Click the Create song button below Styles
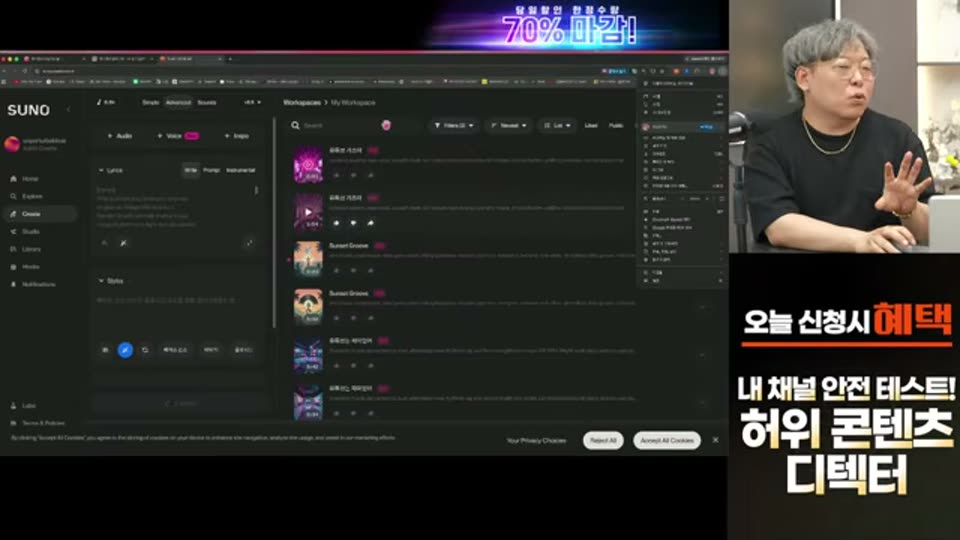This screenshot has height=540, width=960. pyautogui.click(x=181, y=403)
